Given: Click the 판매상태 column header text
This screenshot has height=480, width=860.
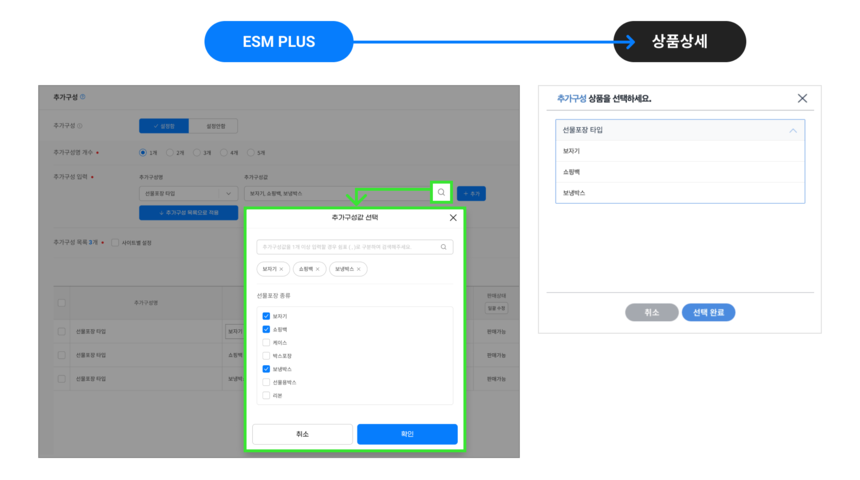Looking at the screenshot, I should [x=496, y=296].
